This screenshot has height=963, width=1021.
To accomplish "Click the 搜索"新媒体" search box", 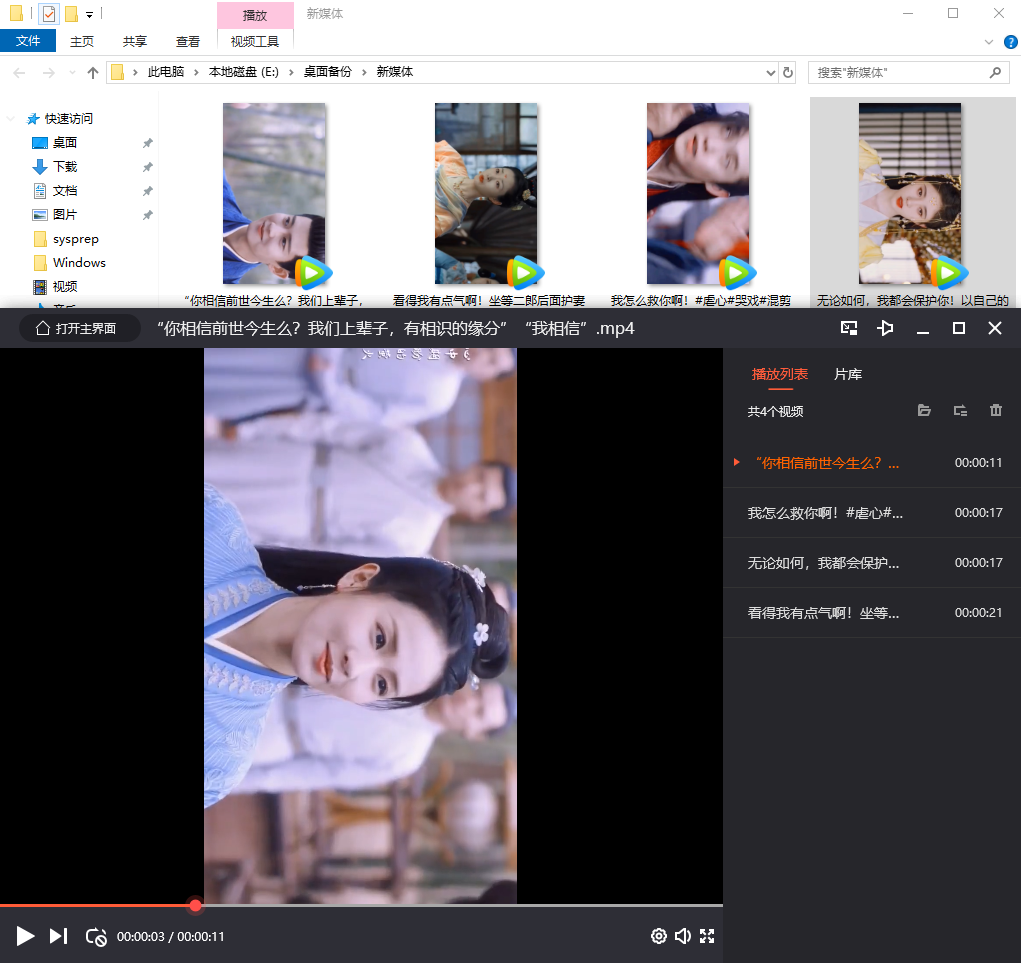I will tap(898, 73).
